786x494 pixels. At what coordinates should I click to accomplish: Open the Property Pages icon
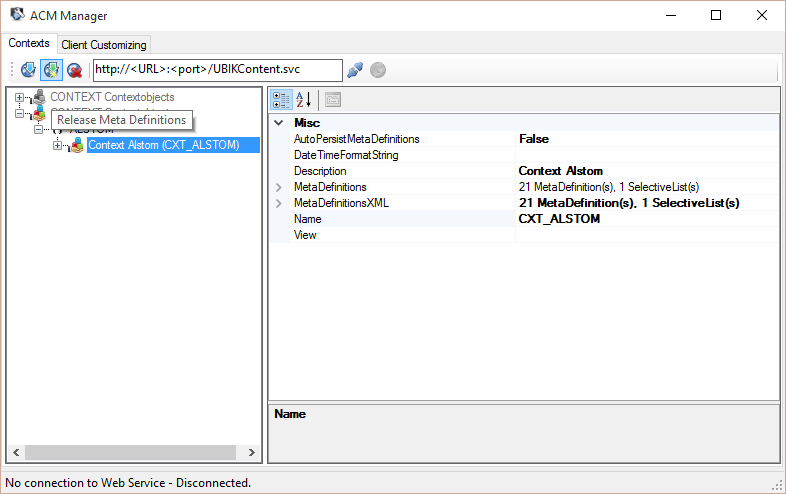point(332,99)
